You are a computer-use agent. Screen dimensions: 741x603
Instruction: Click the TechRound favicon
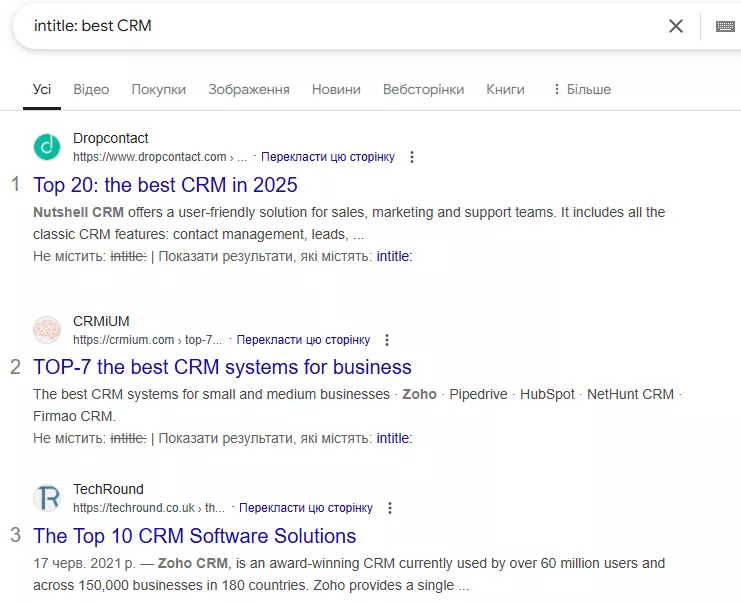pyautogui.click(x=47, y=498)
